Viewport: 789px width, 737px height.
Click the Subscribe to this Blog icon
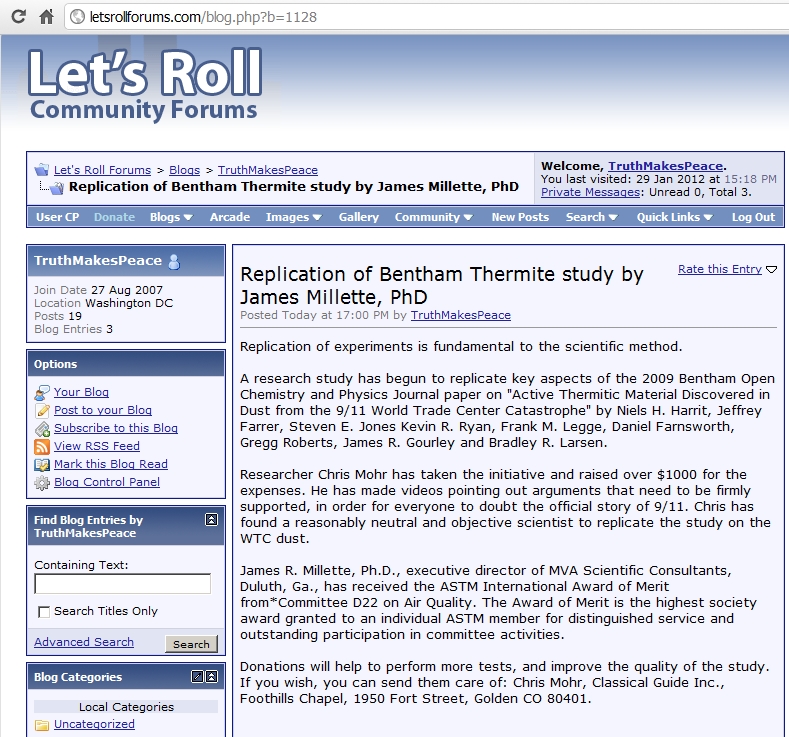42,429
